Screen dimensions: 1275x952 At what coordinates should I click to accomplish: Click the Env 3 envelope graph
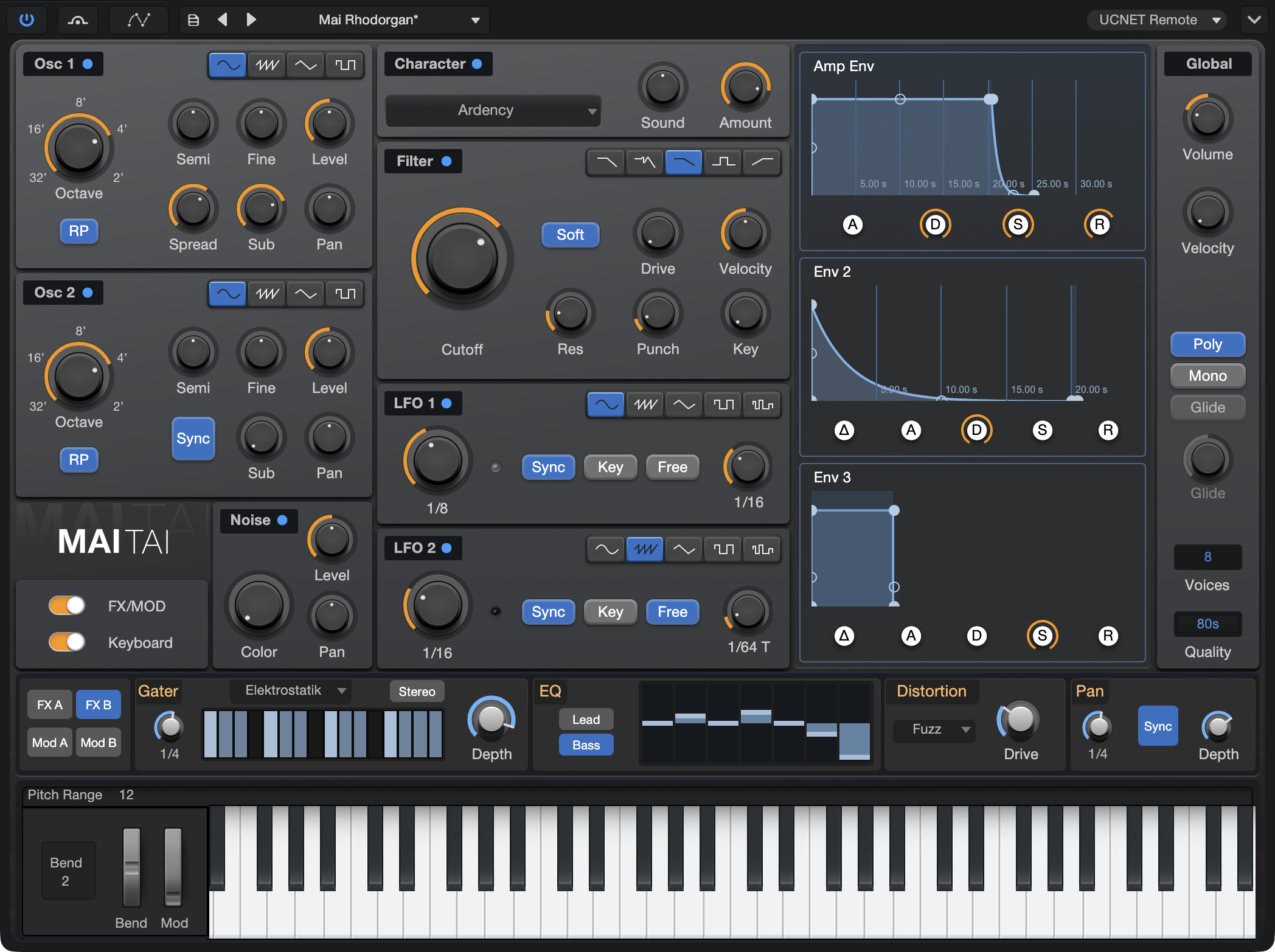[x=972, y=550]
